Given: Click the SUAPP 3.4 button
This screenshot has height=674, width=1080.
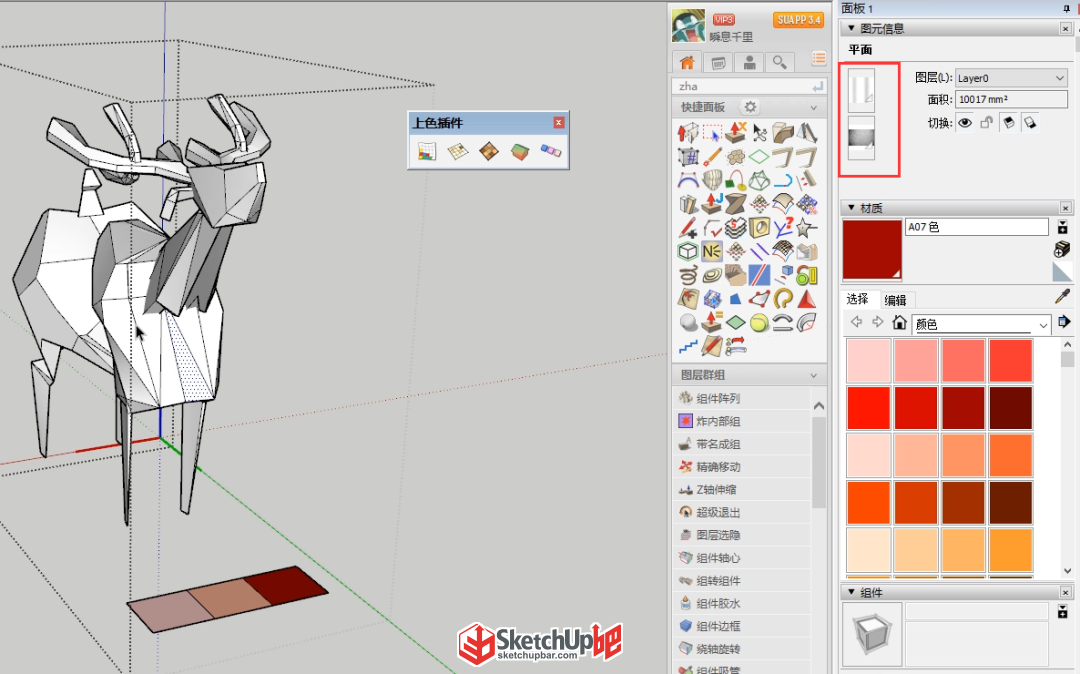Looking at the screenshot, I should tap(799, 20).
